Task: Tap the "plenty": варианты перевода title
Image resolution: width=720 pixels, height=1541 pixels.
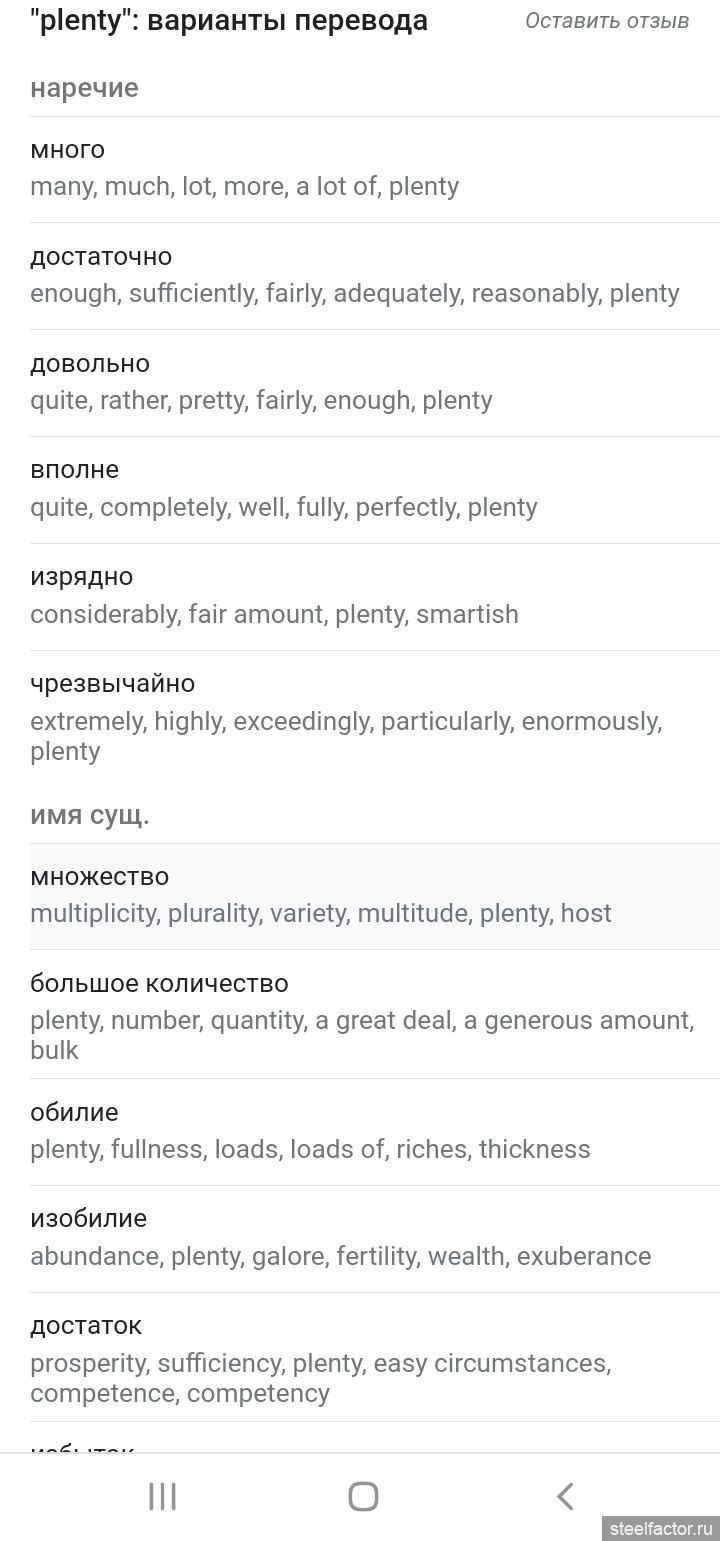Action: pyautogui.click(x=229, y=21)
